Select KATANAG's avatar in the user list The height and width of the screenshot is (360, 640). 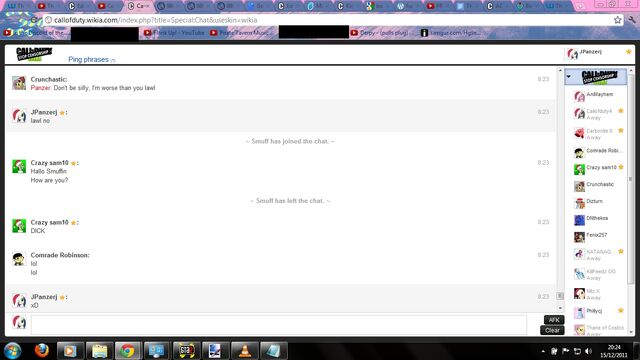tap(579, 254)
